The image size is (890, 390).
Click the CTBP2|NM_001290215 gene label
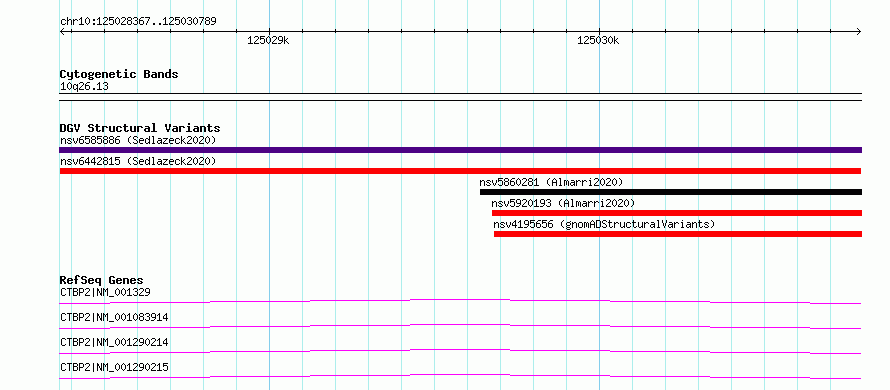coord(114,367)
